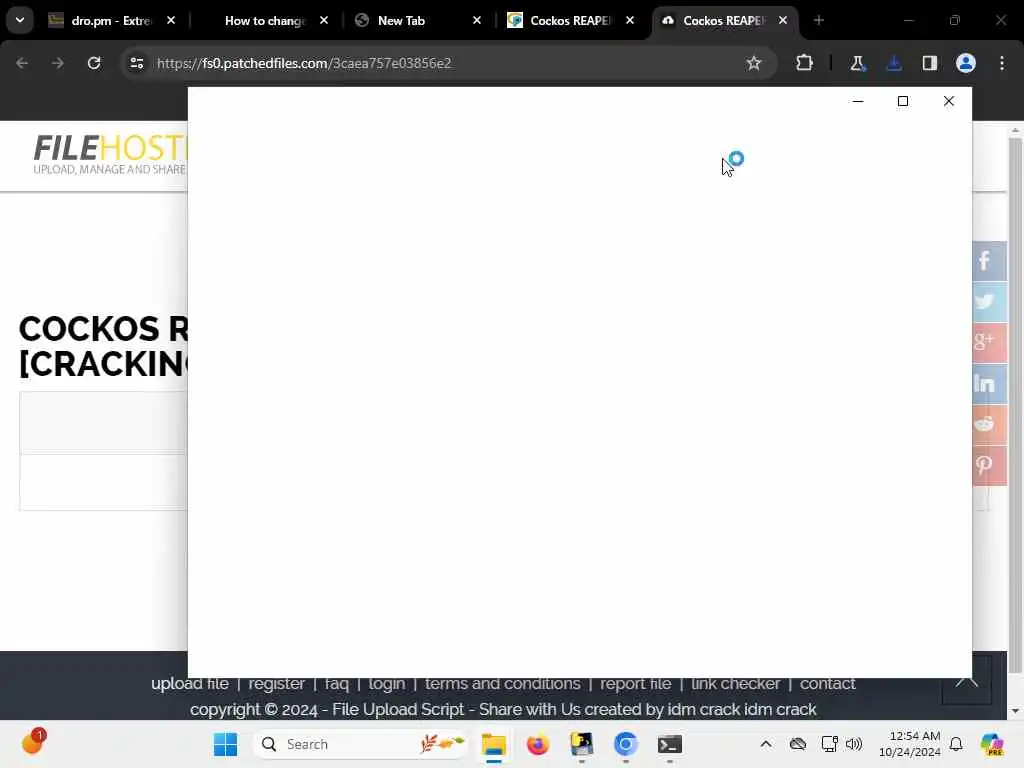Image resolution: width=1024 pixels, height=768 pixels.
Task: Open a new browser tab
Action: coord(818,21)
